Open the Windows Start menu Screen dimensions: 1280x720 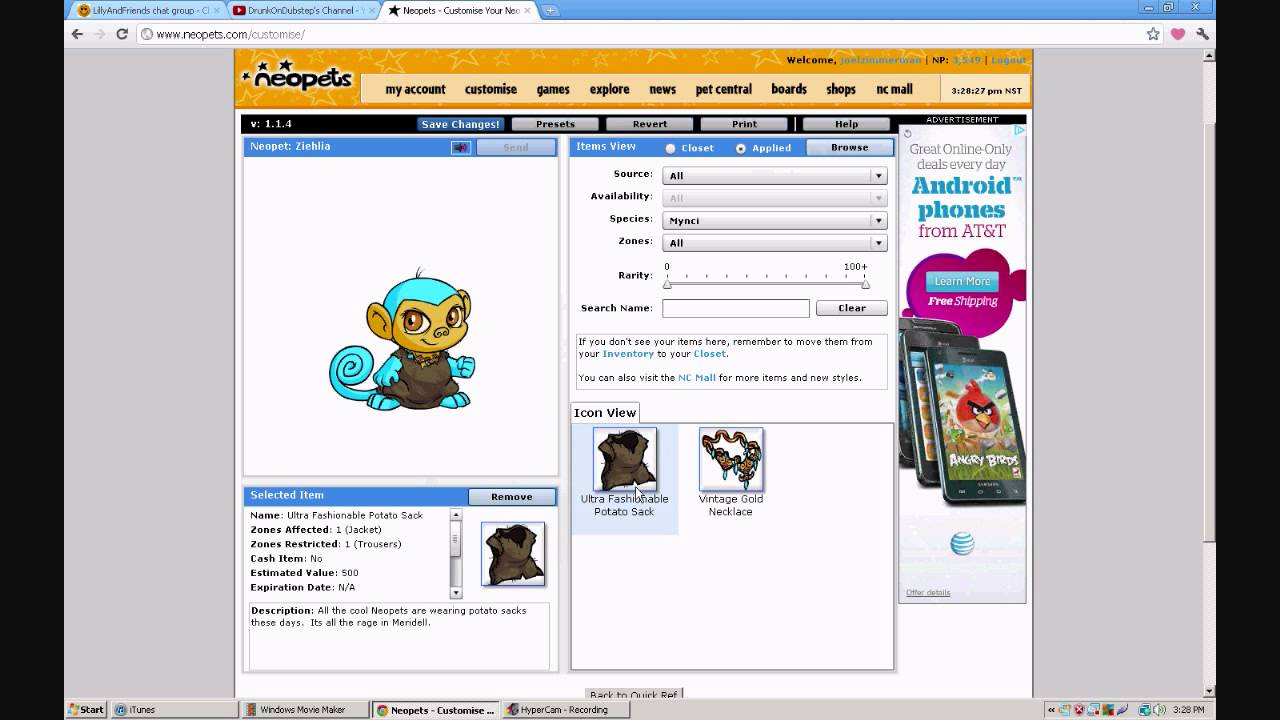point(86,710)
